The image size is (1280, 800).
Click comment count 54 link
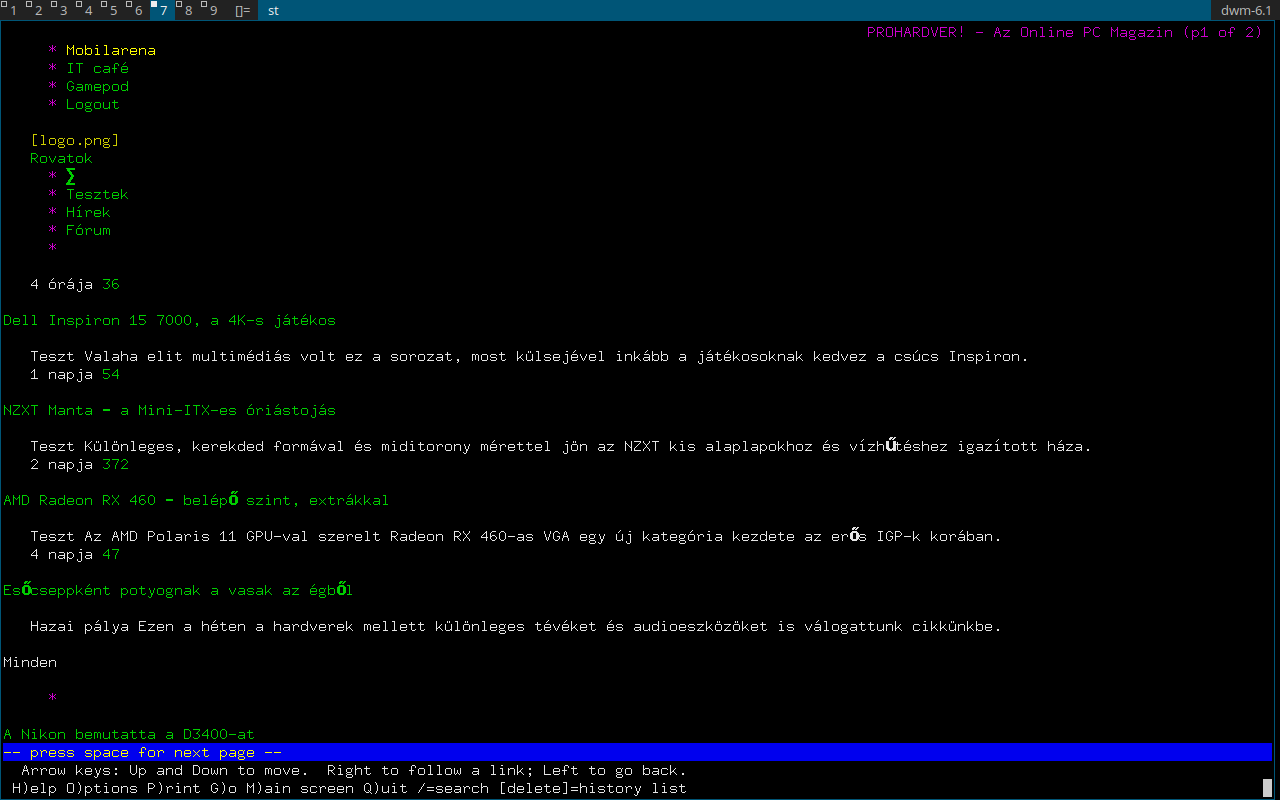(111, 374)
